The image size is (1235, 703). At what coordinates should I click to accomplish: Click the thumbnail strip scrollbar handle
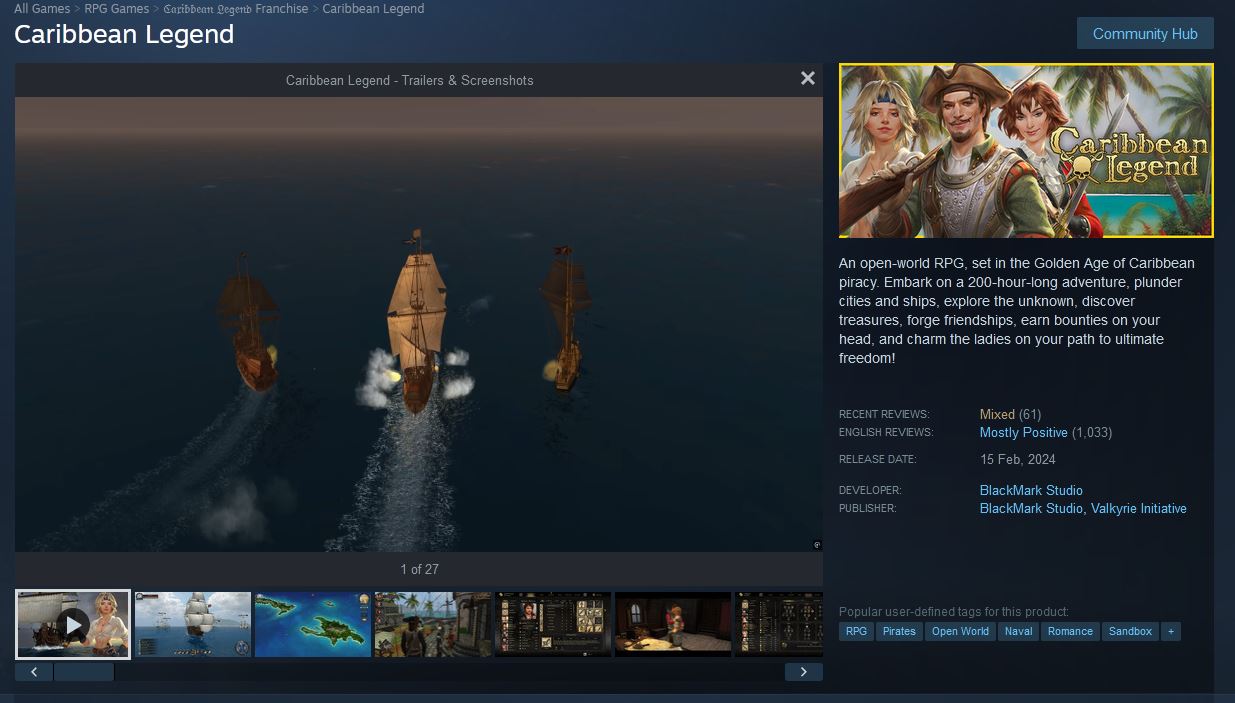(84, 672)
